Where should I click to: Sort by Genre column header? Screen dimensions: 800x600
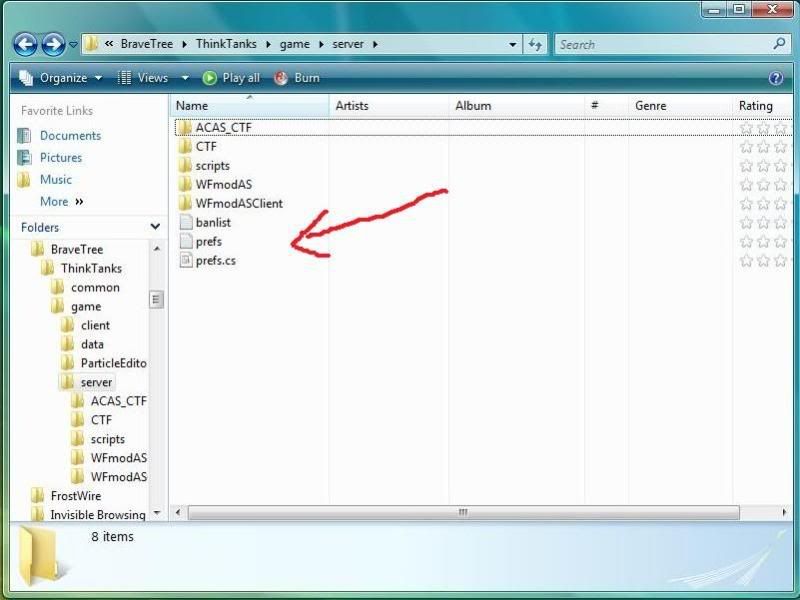681,106
